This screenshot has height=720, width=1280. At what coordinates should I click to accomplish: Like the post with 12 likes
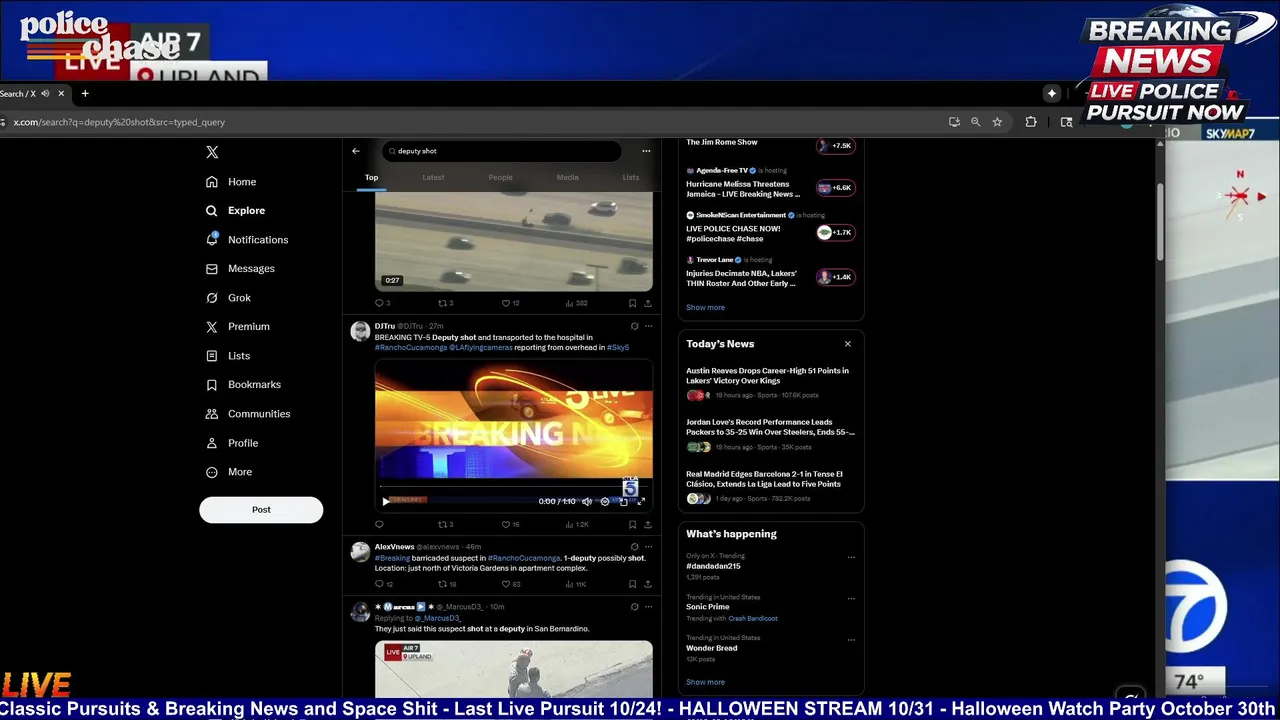[x=510, y=303]
